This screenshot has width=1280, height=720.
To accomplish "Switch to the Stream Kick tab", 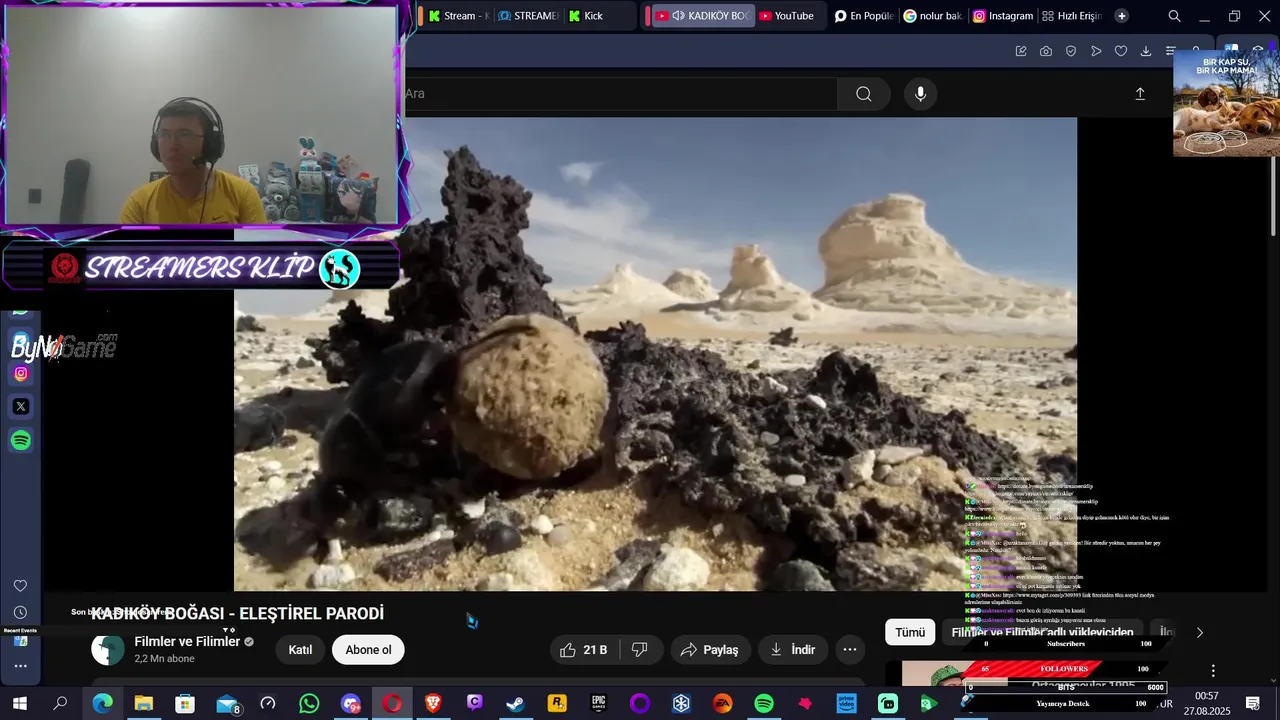I will [457, 16].
